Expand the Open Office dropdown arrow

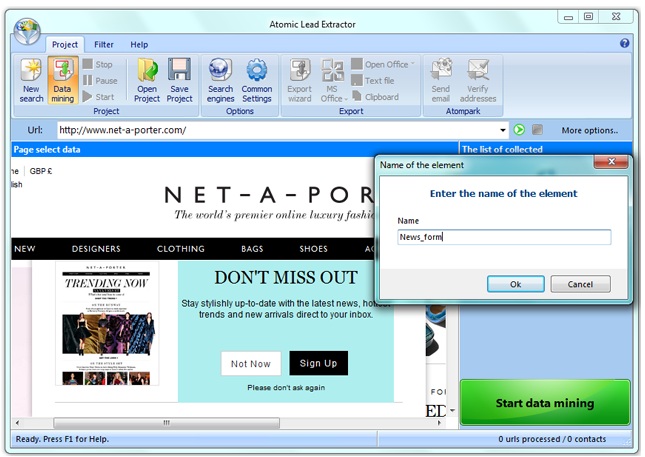coord(413,63)
